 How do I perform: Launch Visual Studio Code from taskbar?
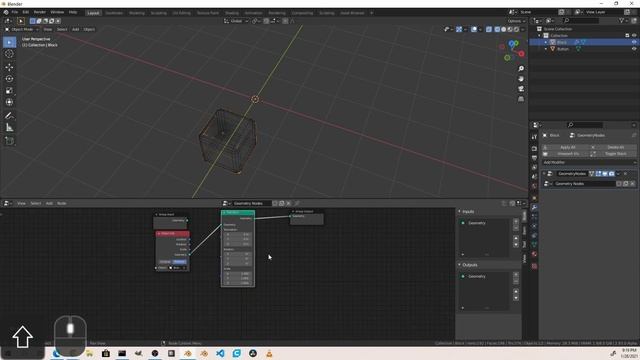click(220, 353)
